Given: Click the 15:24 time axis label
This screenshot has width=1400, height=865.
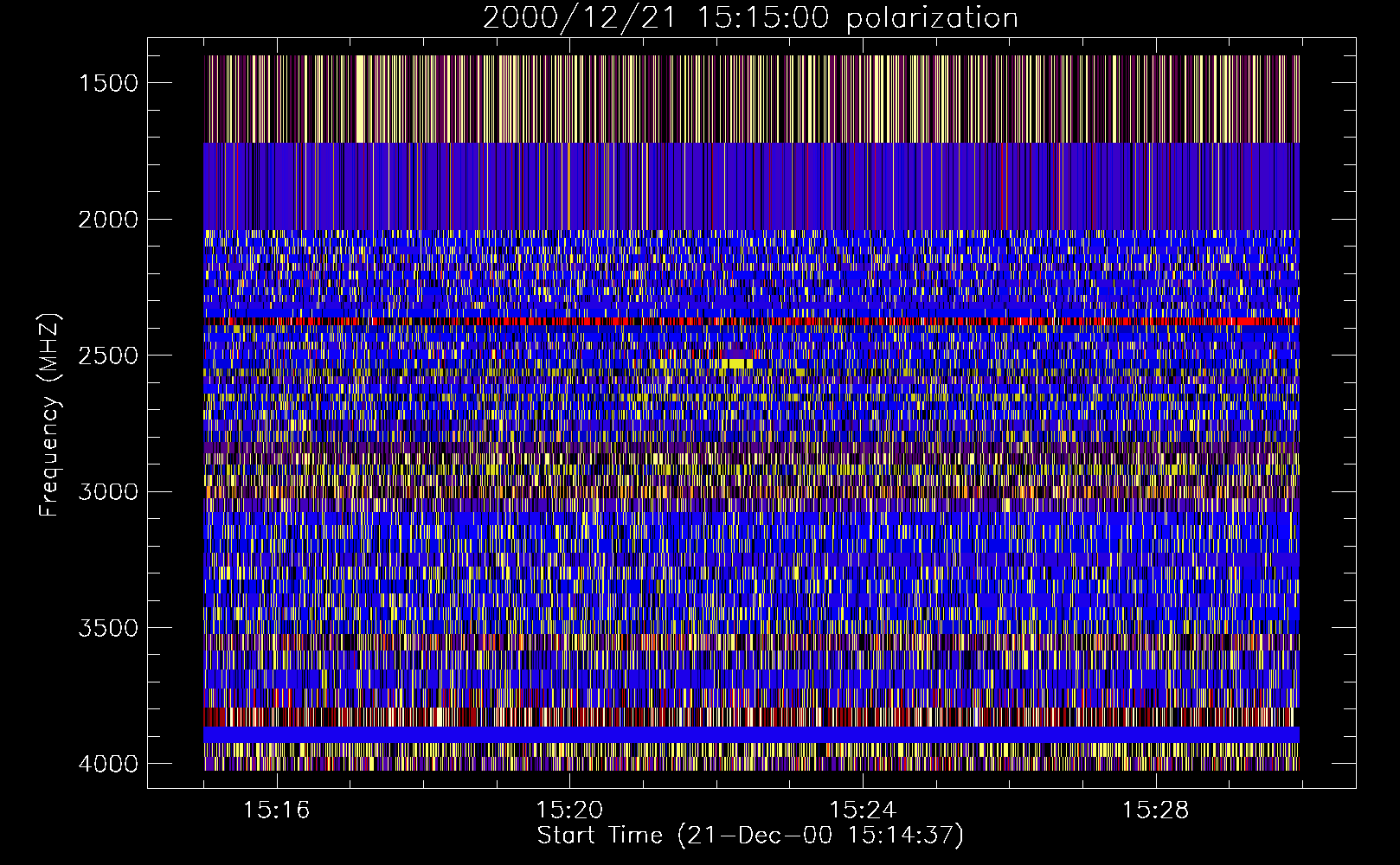Looking at the screenshot, I should point(863,811).
